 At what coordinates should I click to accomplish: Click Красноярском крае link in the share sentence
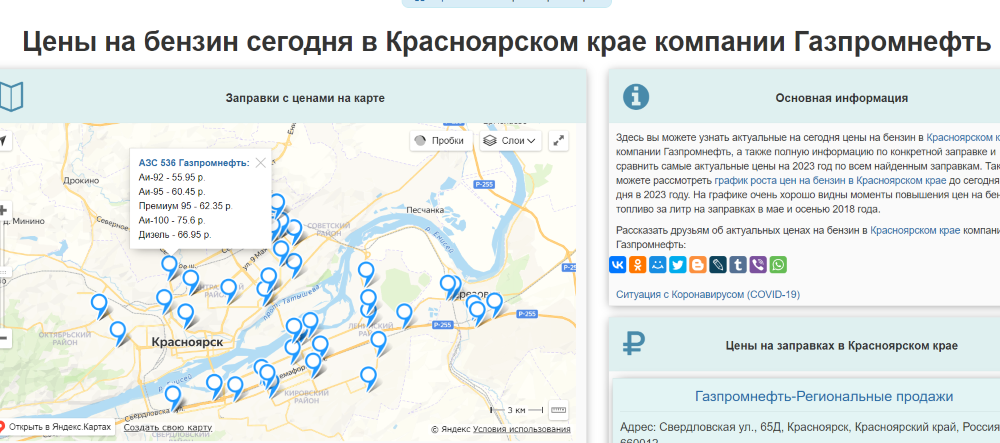pyautogui.click(x=915, y=230)
